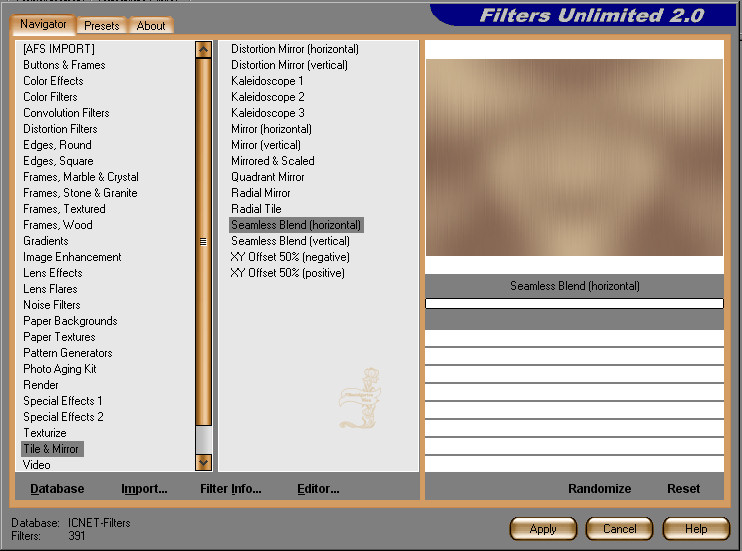Screen dimensions: 742x551
Task: Choose Seamless Blend (vertical) filter
Action: pyautogui.click(x=291, y=241)
